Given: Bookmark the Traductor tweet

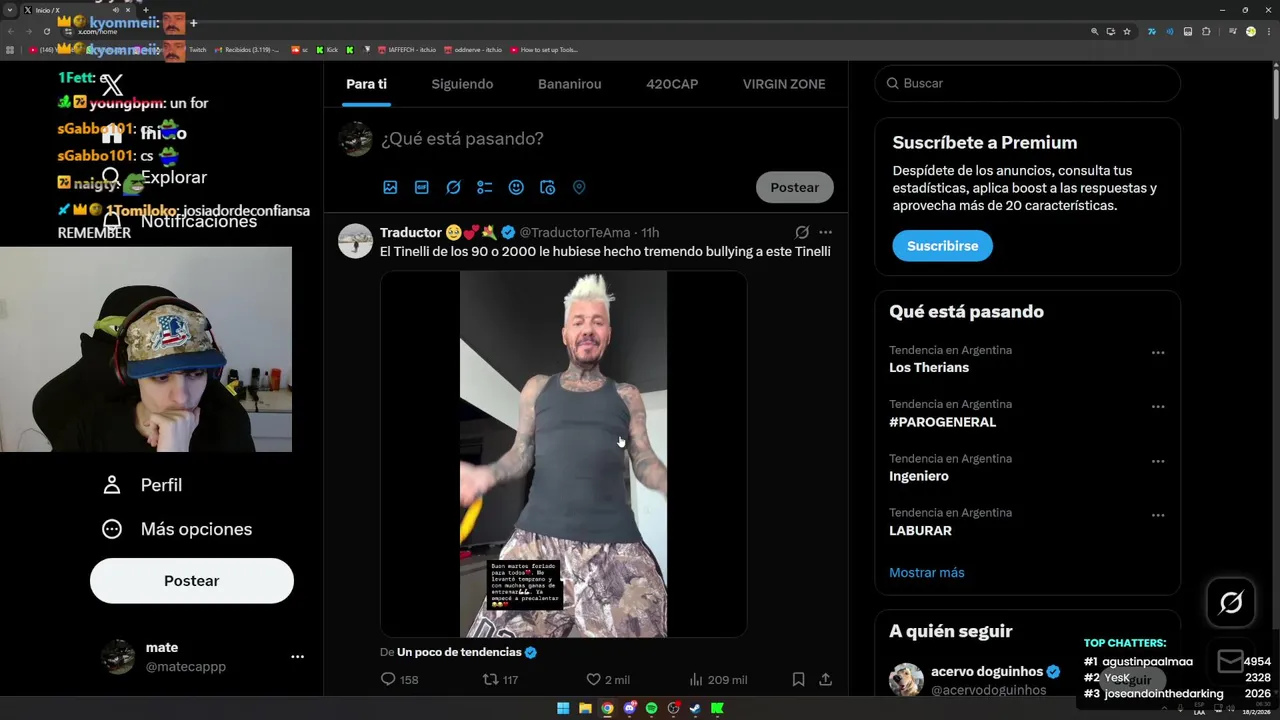Looking at the screenshot, I should [x=798, y=679].
